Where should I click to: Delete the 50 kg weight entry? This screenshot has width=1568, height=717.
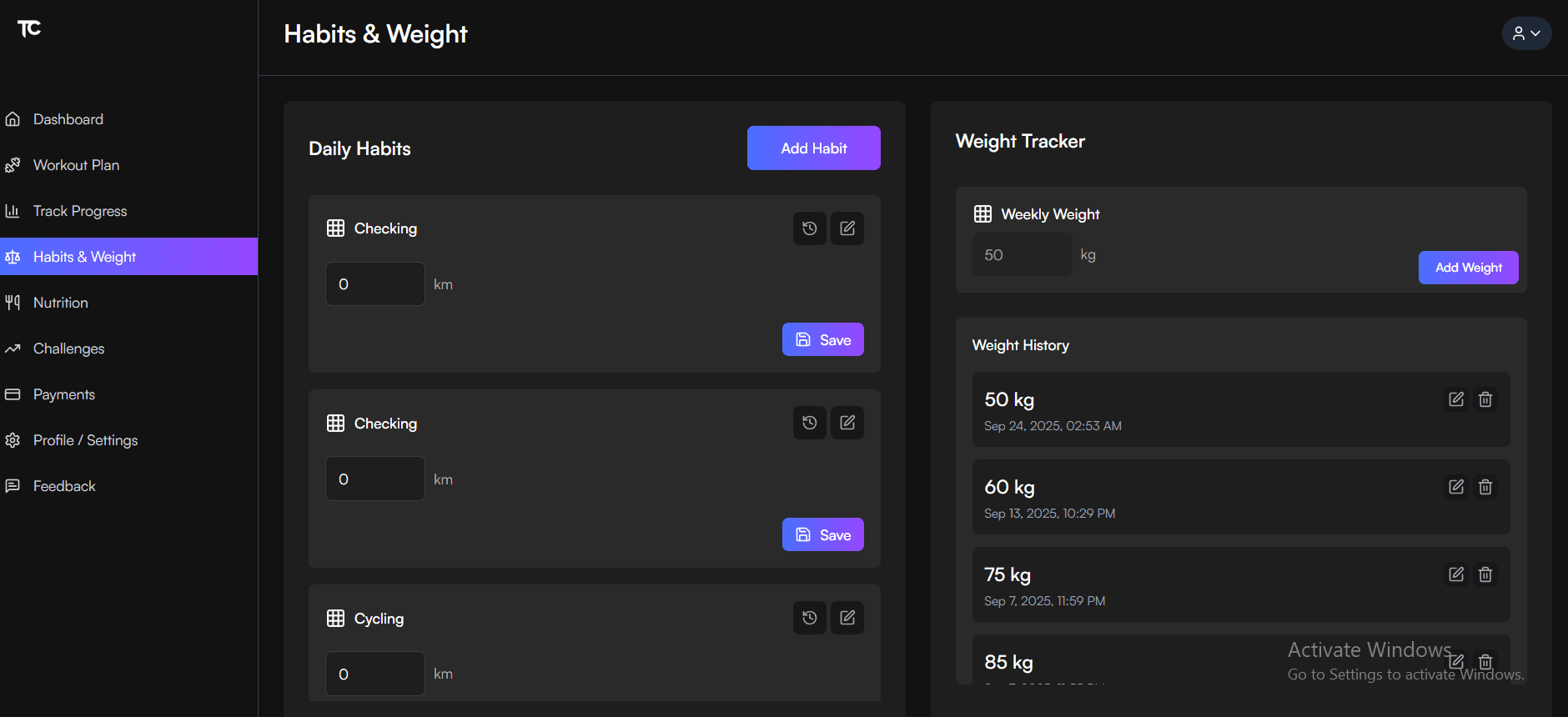coord(1485,399)
